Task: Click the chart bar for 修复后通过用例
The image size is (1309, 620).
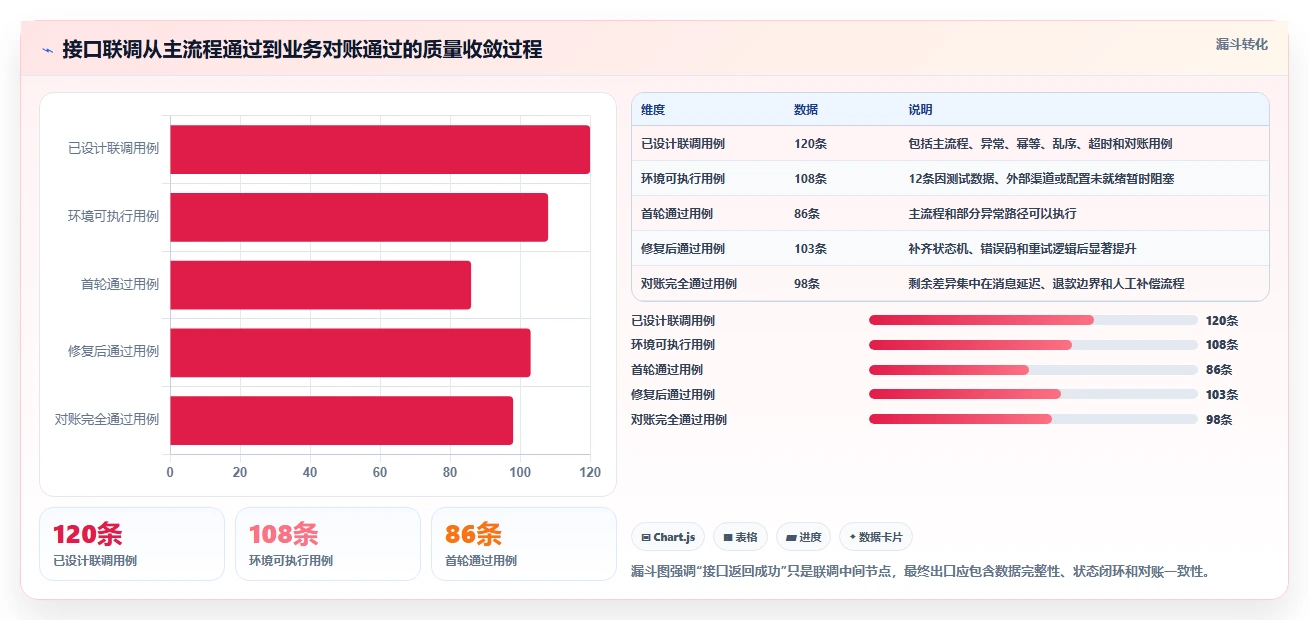Action: pos(350,352)
